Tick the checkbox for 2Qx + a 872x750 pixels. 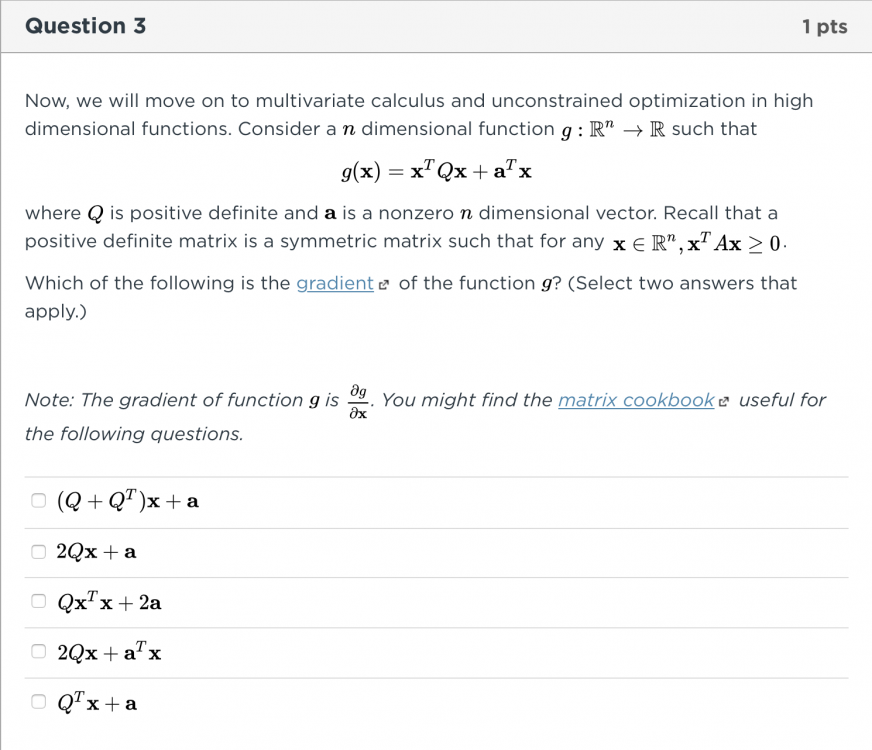(x=38, y=551)
